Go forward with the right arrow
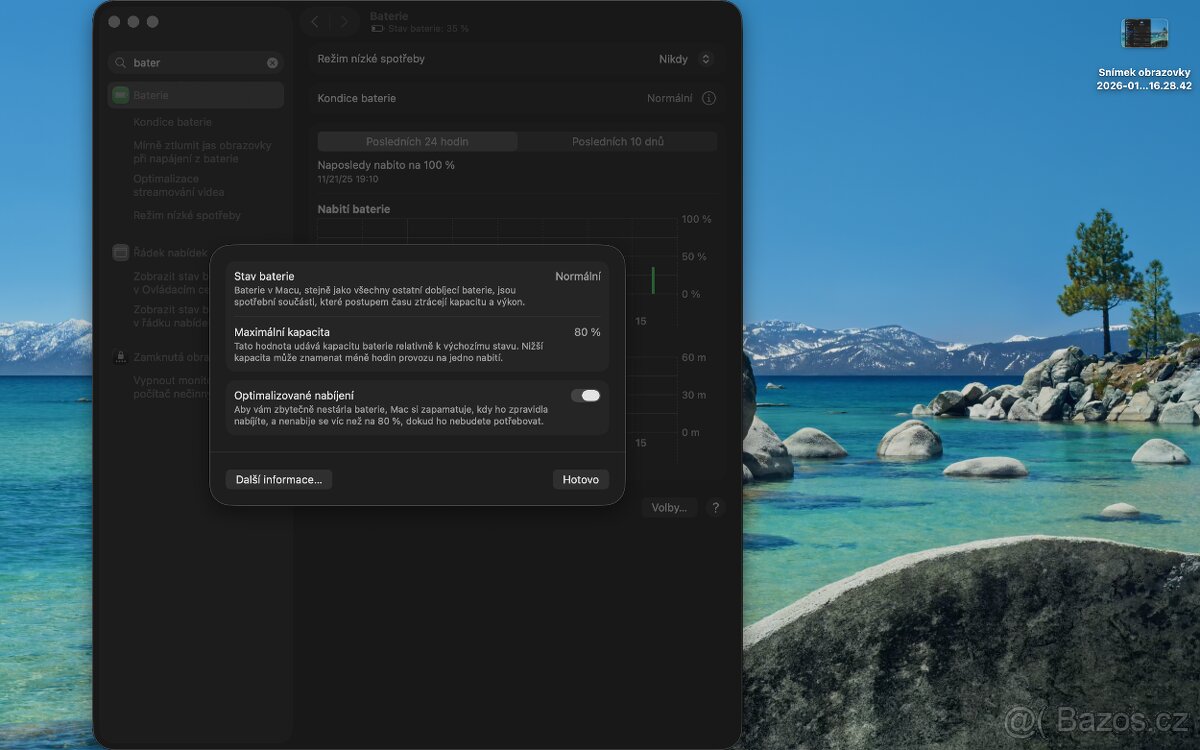 (344, 22)
